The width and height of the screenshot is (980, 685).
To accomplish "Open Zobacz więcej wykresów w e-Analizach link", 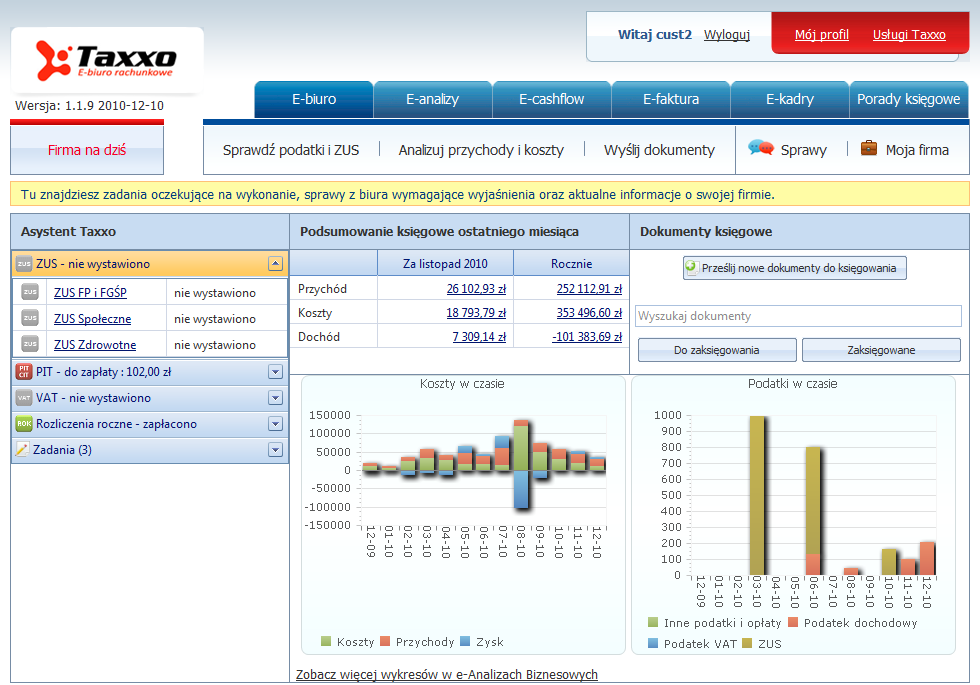I will tap(447, 674).
